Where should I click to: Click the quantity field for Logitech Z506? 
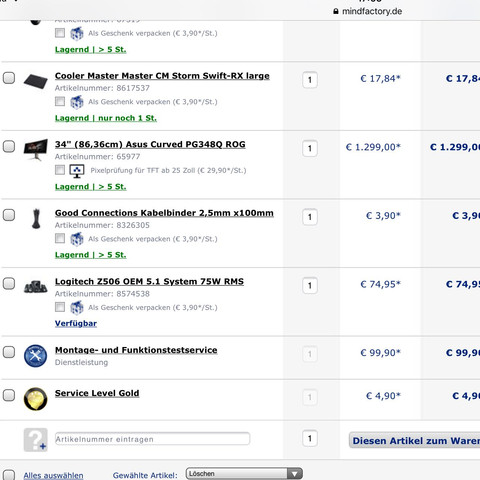coord(310,286)
